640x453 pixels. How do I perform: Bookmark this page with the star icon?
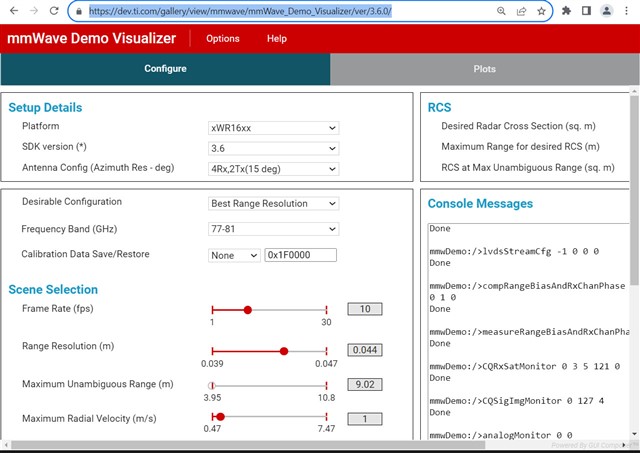click(x=541, y=11)
